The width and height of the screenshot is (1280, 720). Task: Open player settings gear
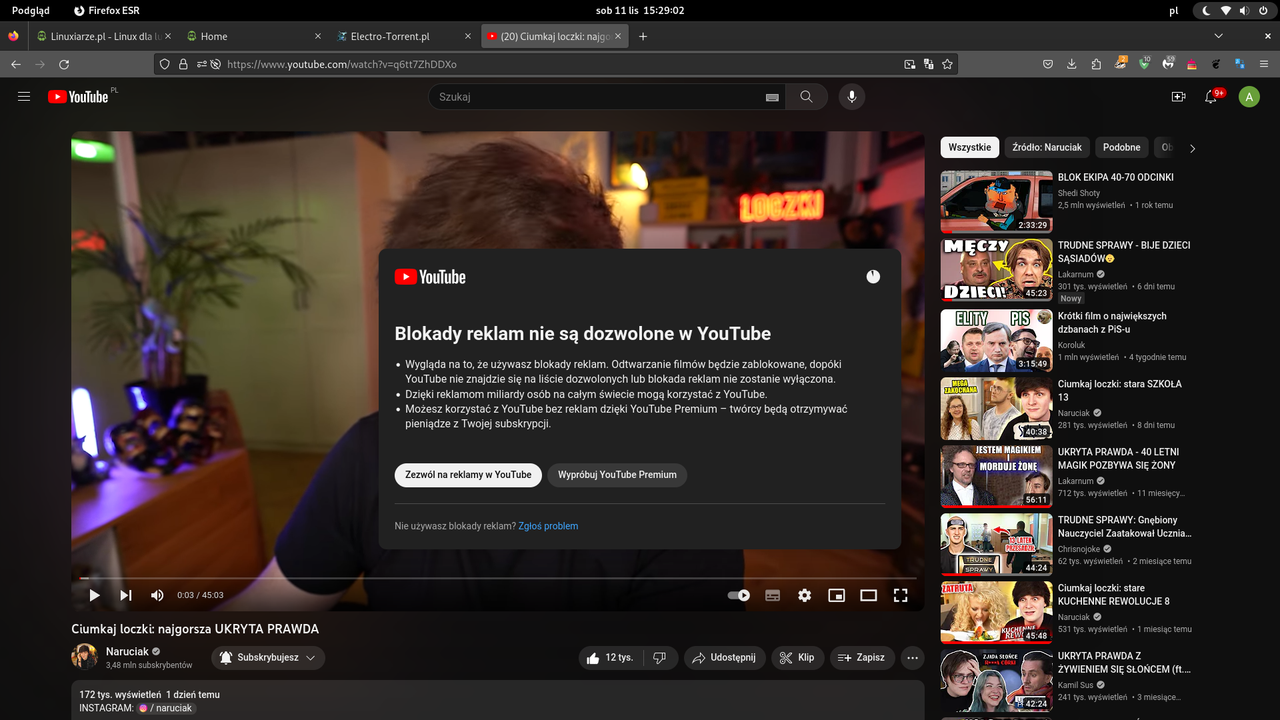point(804,595)
